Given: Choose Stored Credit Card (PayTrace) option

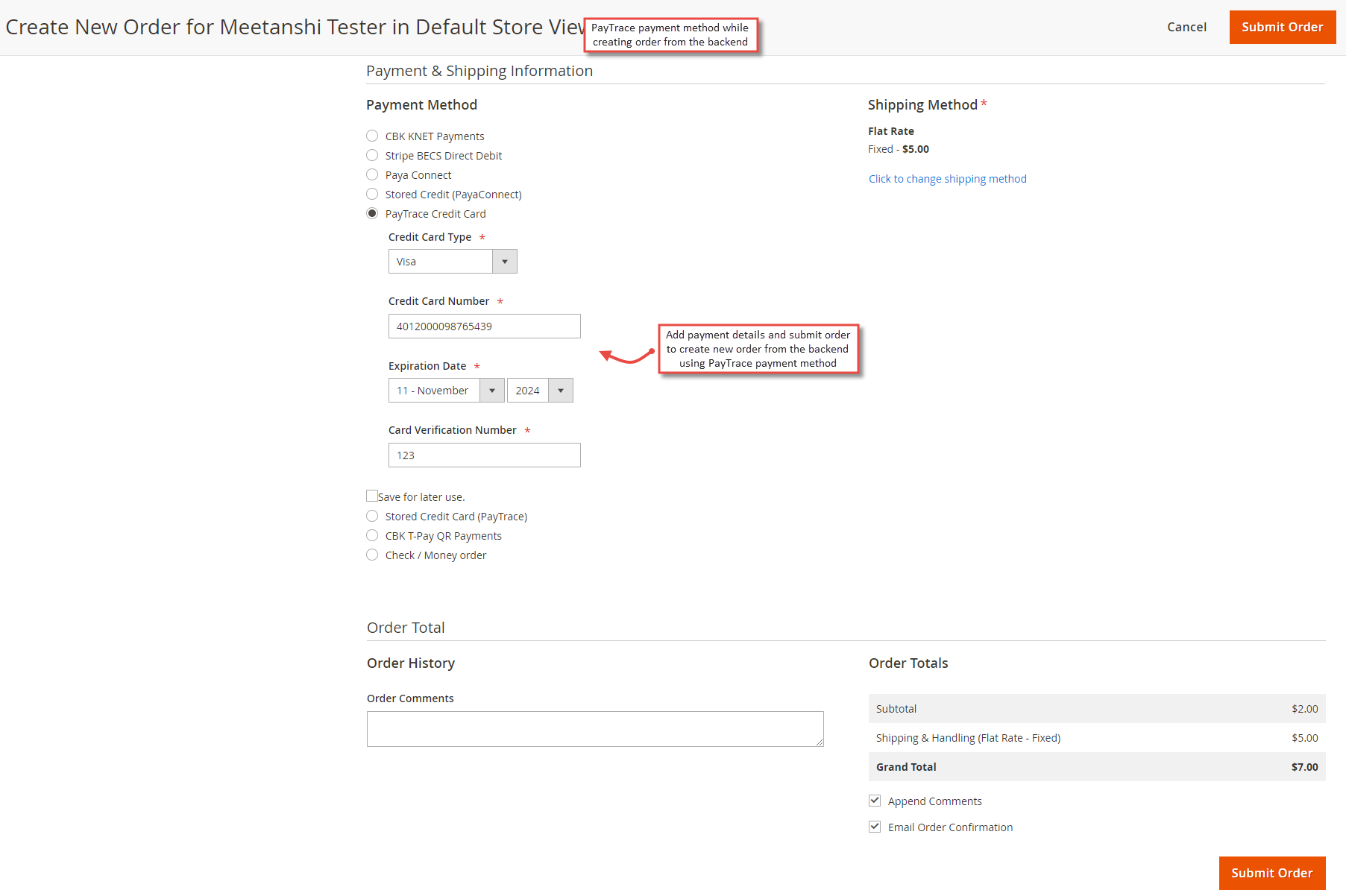Looking at the screenshot, I should (x=372, y=516).
